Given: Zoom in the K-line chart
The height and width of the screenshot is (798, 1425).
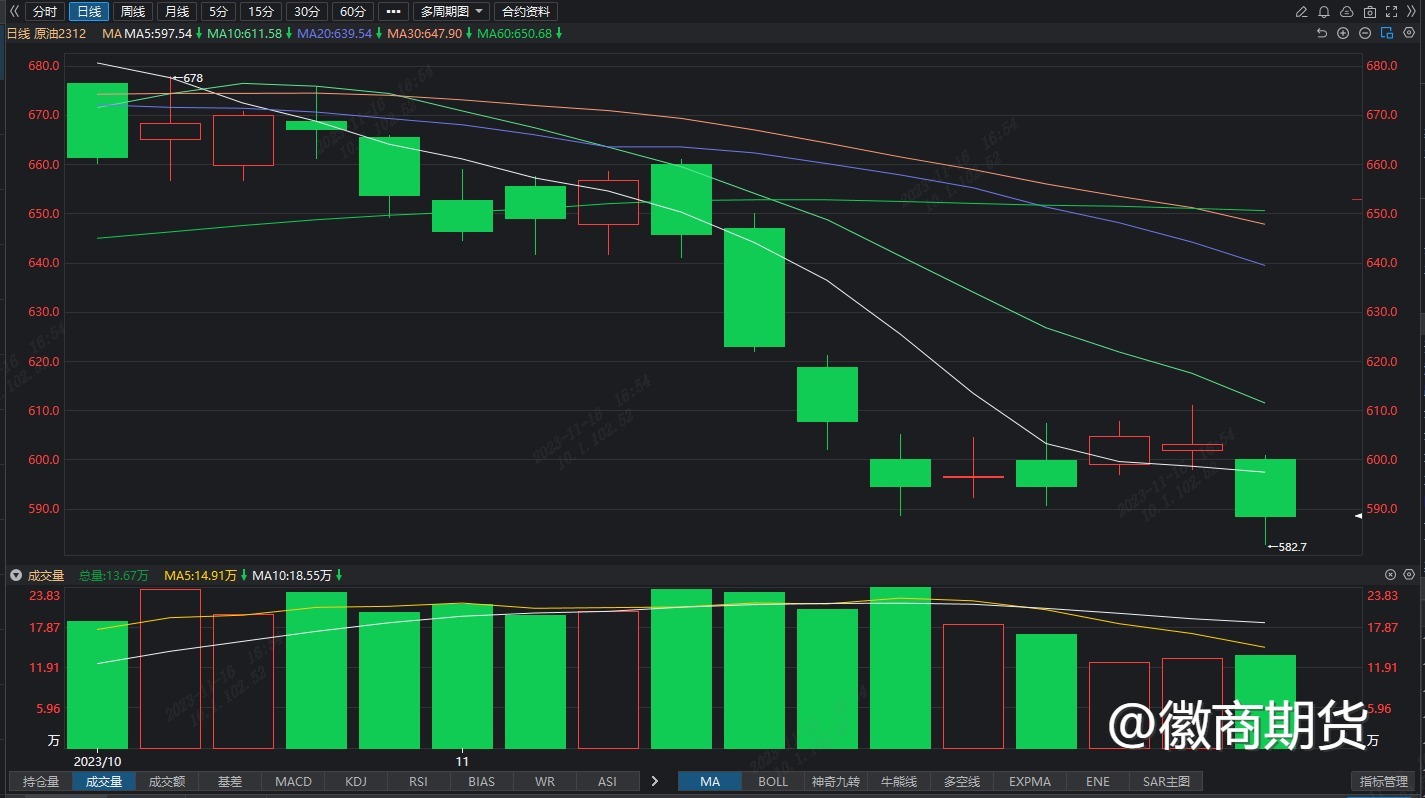Looking at the screenshot, I should click(x=1343, y=33).
